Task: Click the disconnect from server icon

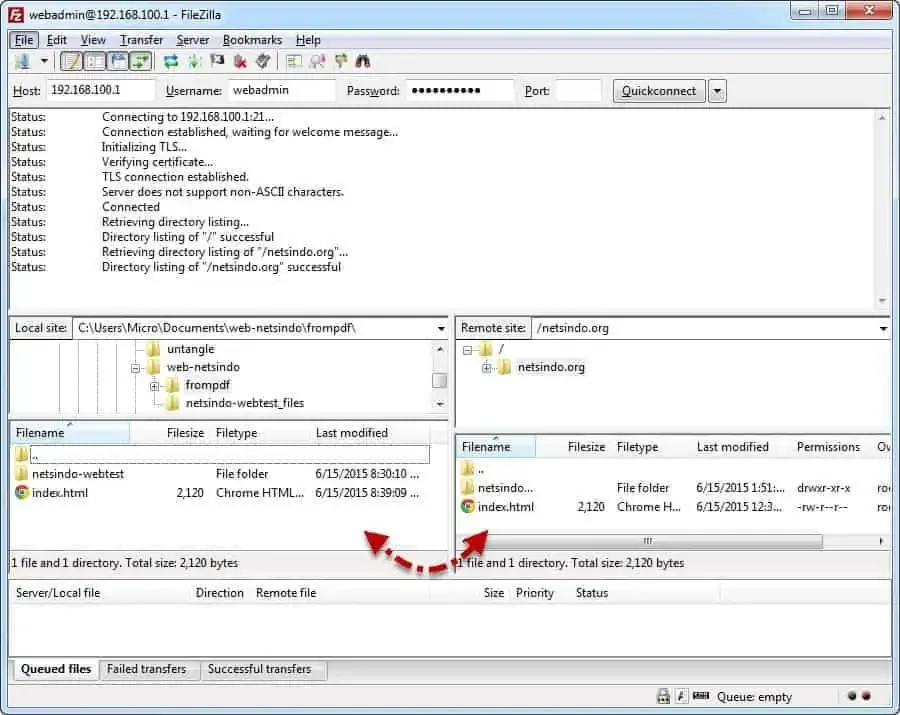Action: [240, 62]
